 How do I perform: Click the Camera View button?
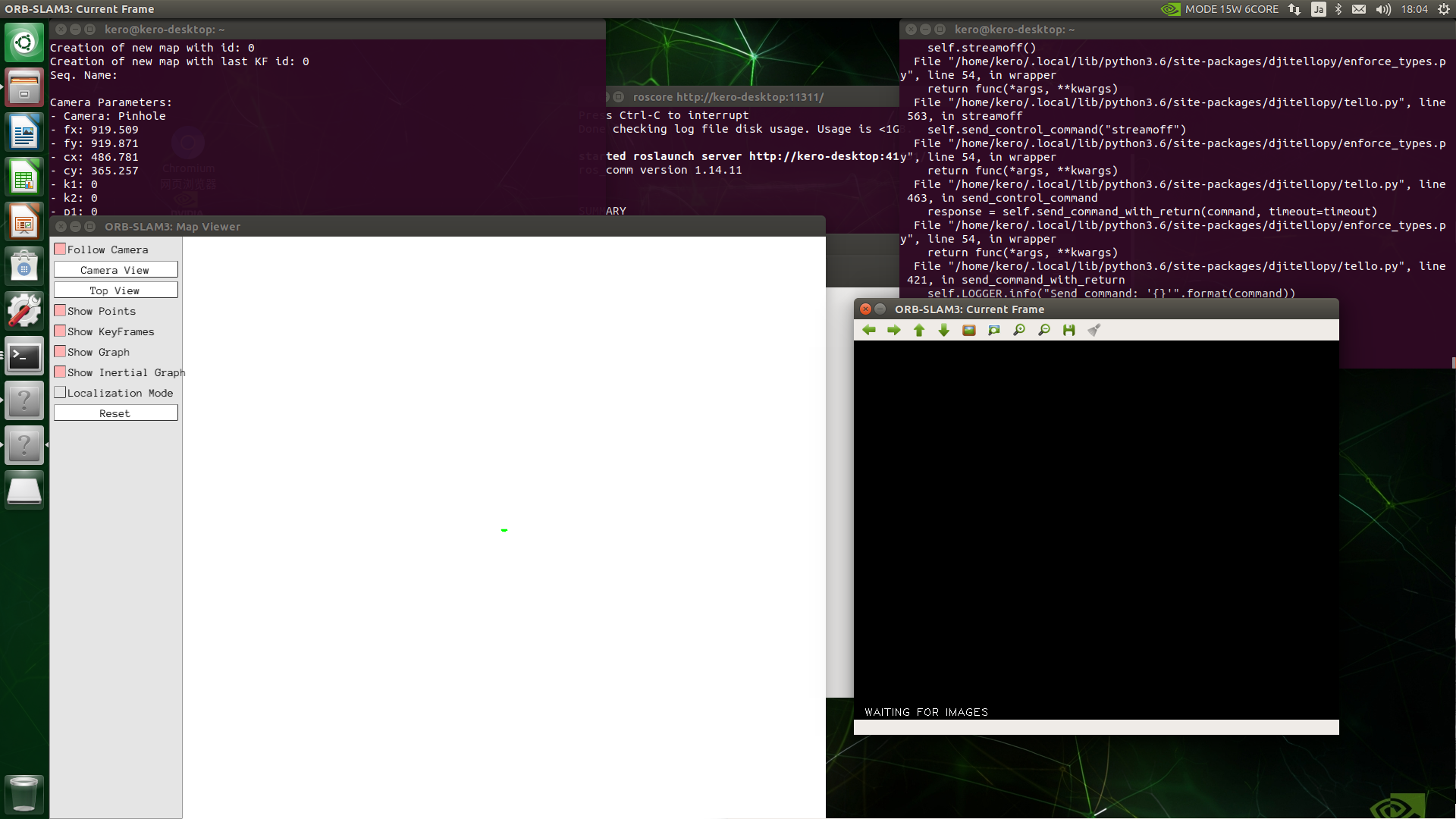[115, 270]
